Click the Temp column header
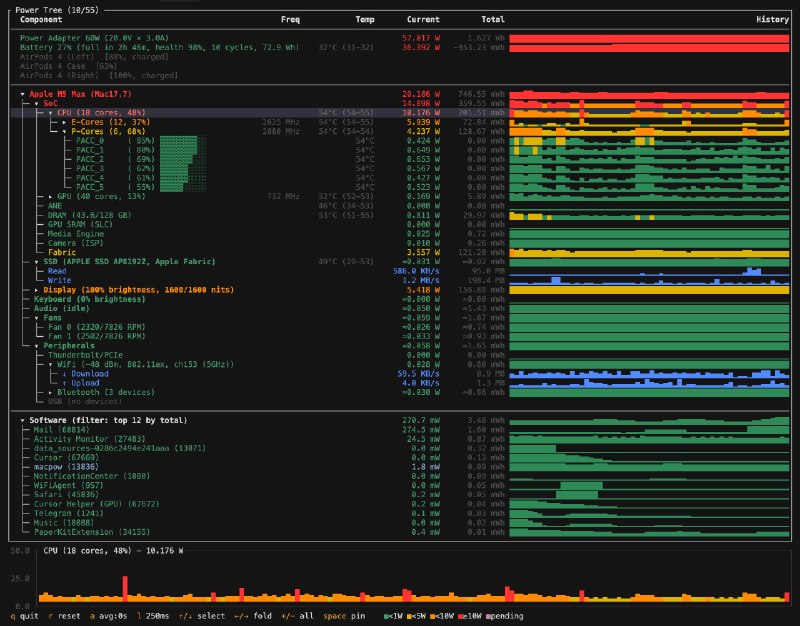800x626 pixels. 365,19
